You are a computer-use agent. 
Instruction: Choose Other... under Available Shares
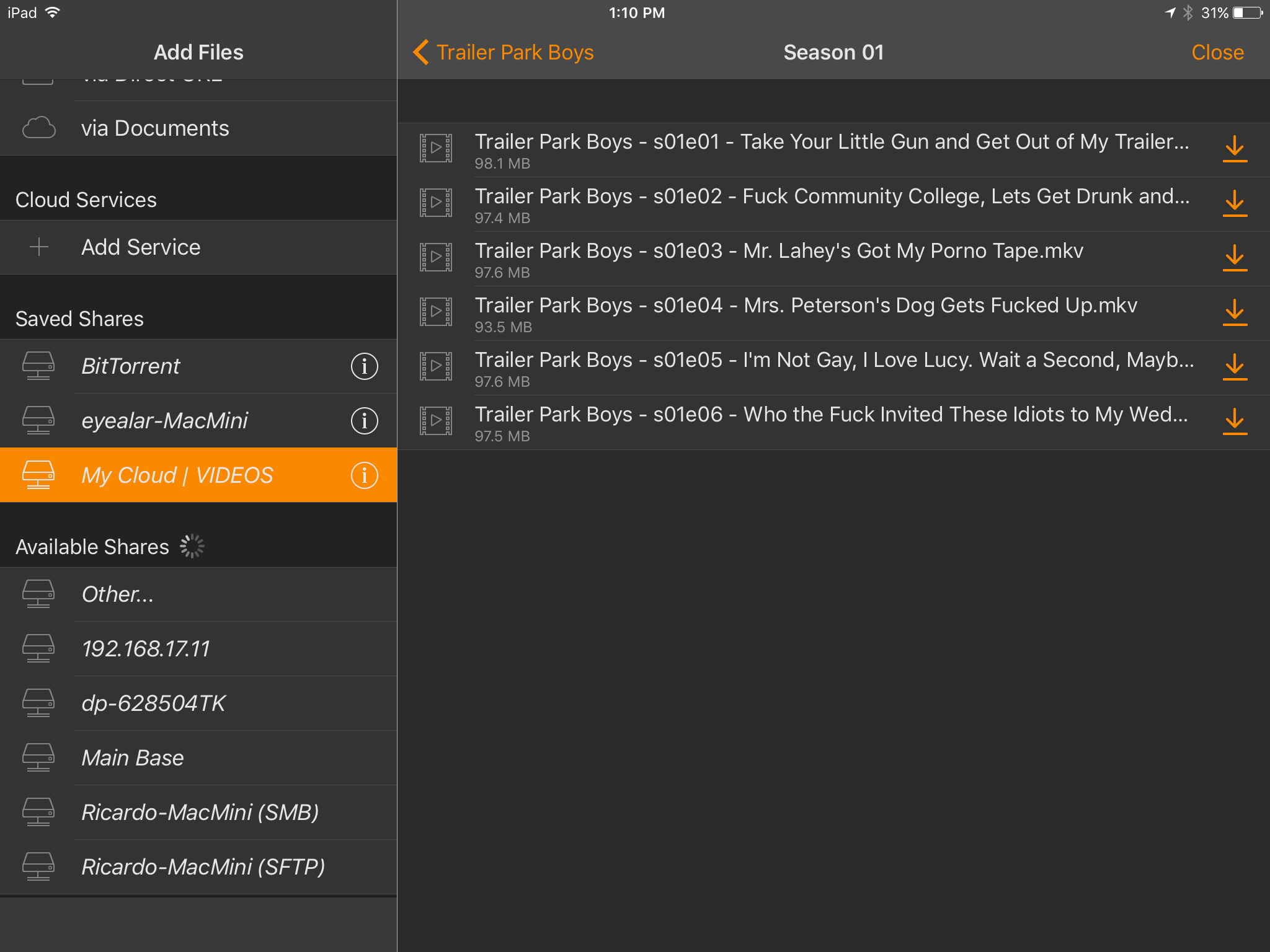(x=118, y=594)
